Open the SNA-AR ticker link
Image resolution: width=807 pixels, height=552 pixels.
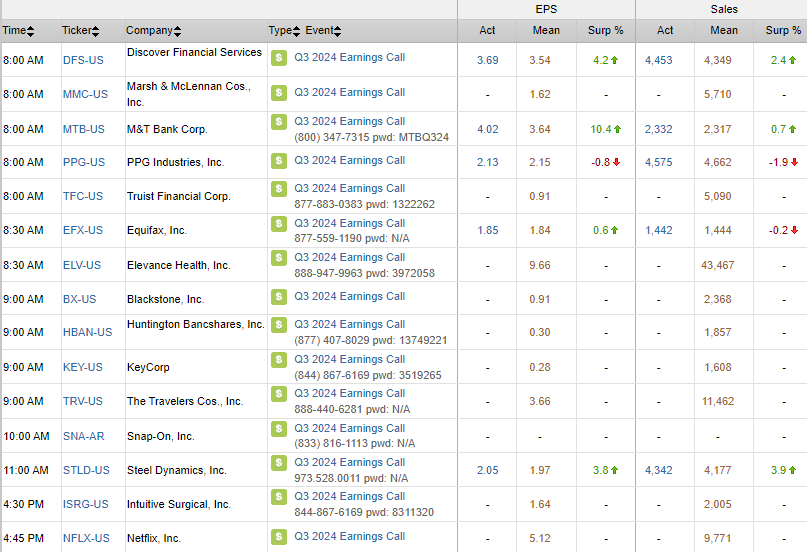(x=83, y=436)
